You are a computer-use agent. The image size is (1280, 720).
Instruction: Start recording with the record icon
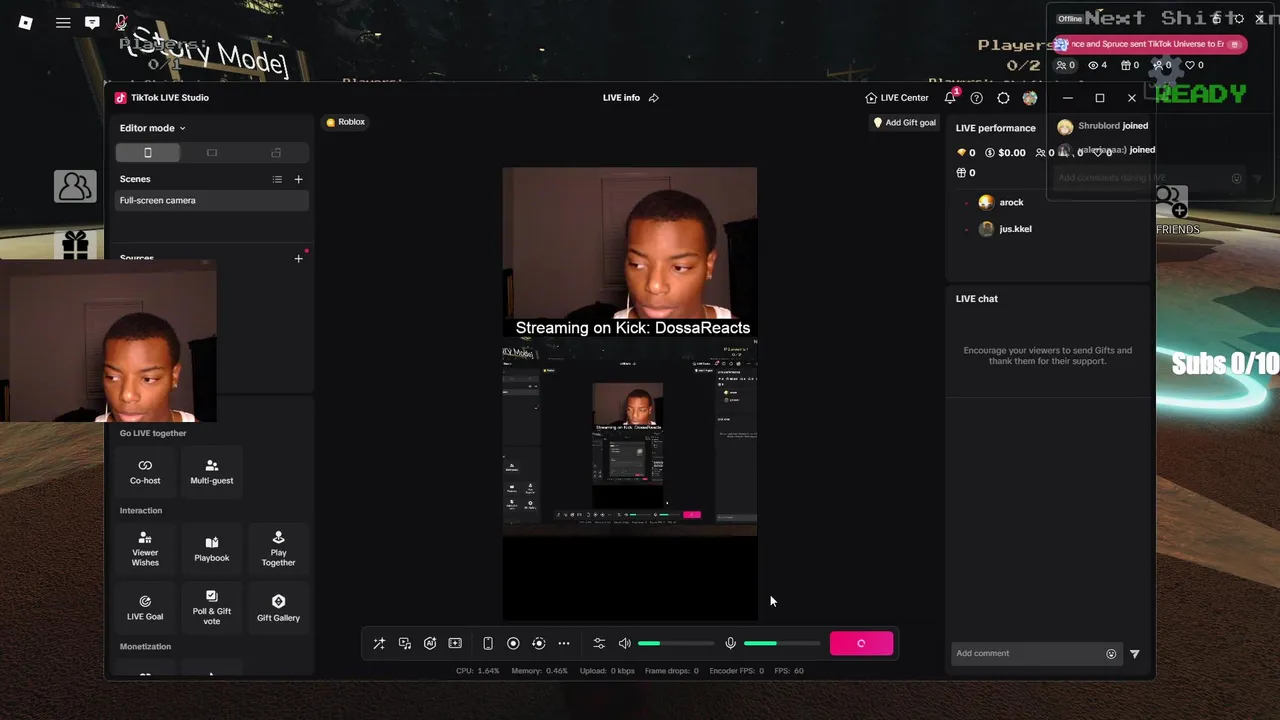[513, 644]
